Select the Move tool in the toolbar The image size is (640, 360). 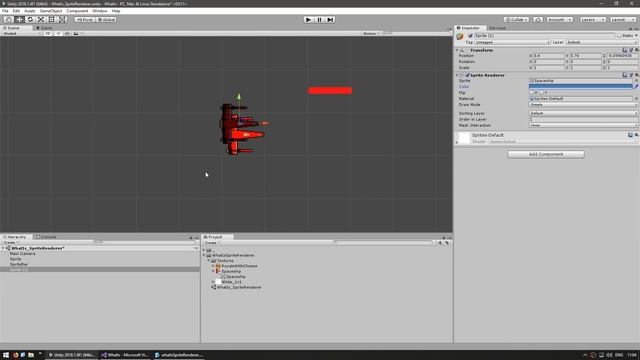[19, 20]
